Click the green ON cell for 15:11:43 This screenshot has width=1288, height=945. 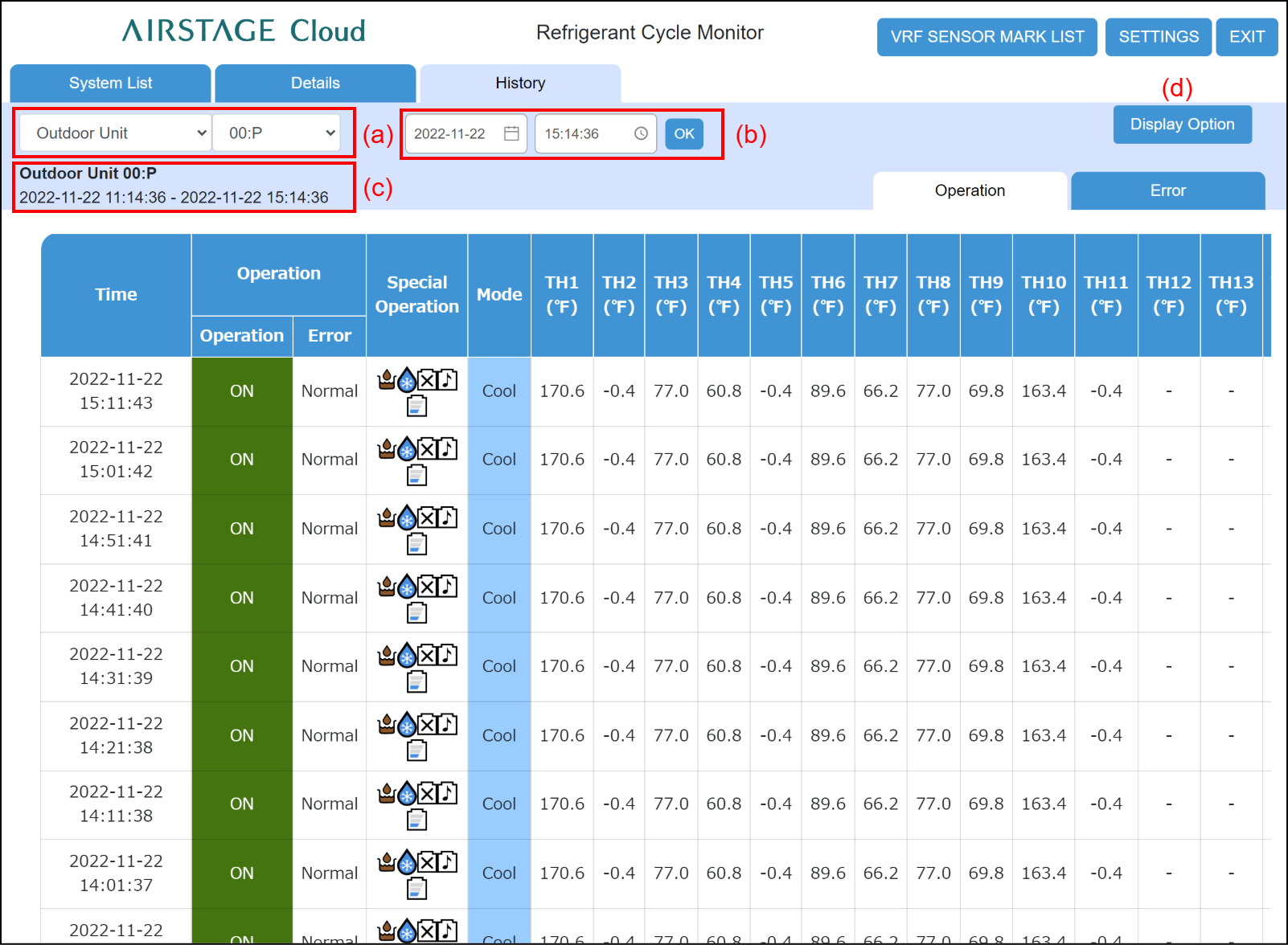[242, 391]
